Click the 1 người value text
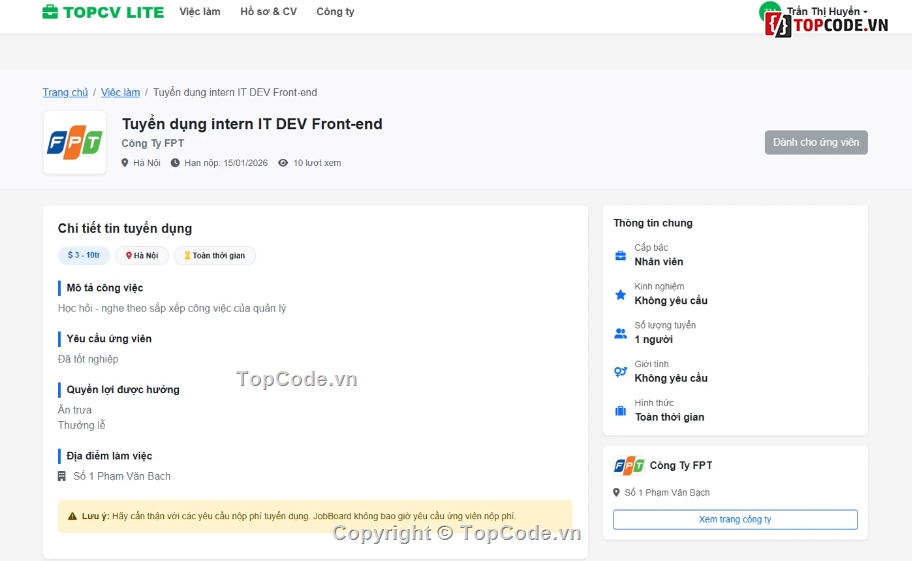The image size is (912, 561). pos(654,340)
